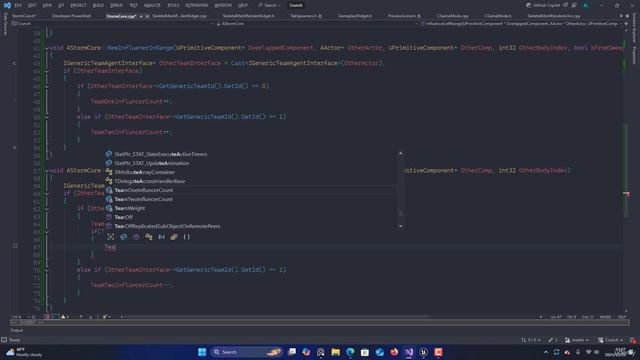Open the Crunch project scope dropdown
The image size is (640, 360).
point(112,24)
